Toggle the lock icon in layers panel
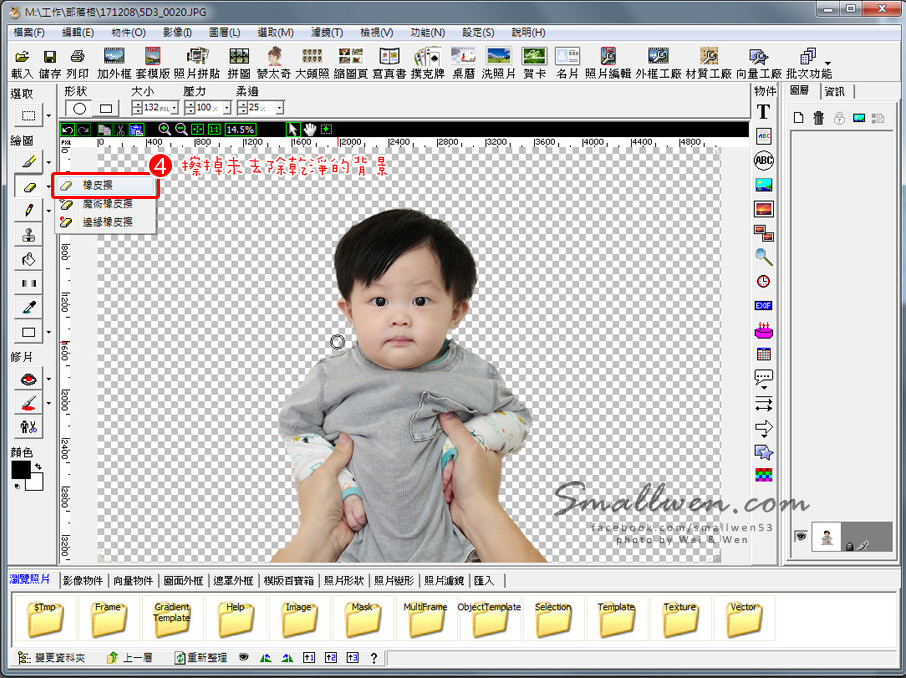This screenshot has height=678, width=906. (839, 118)
